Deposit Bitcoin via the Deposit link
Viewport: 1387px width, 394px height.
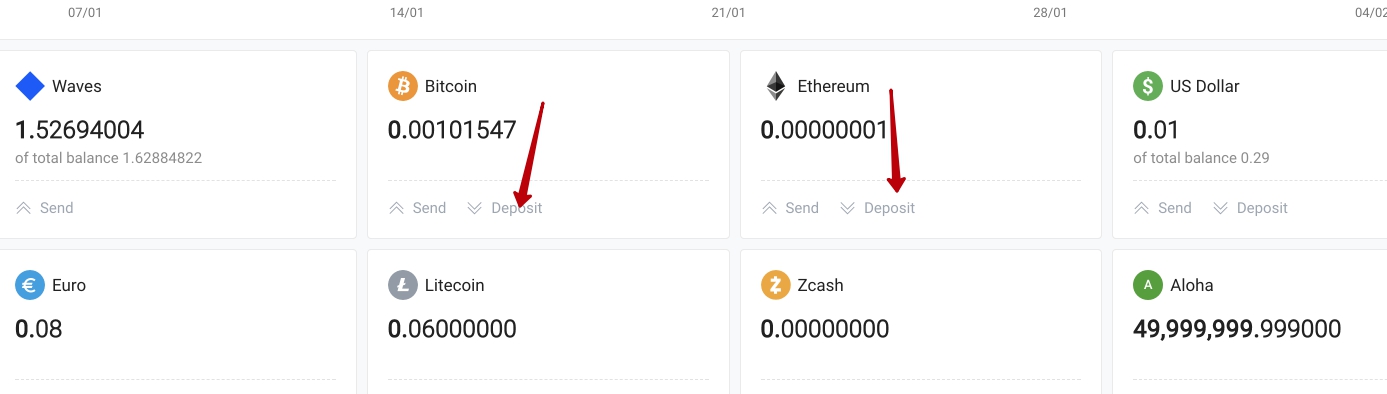[504, 208]
